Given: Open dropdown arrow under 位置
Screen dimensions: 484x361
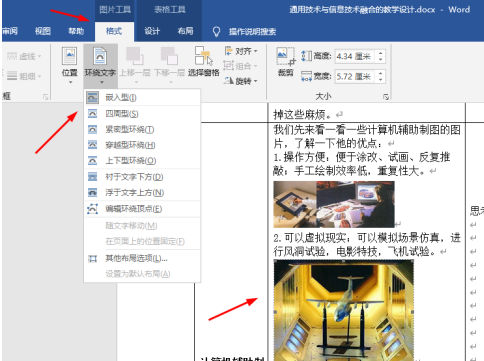Looking at the screenshot, I should pos(70,82).
